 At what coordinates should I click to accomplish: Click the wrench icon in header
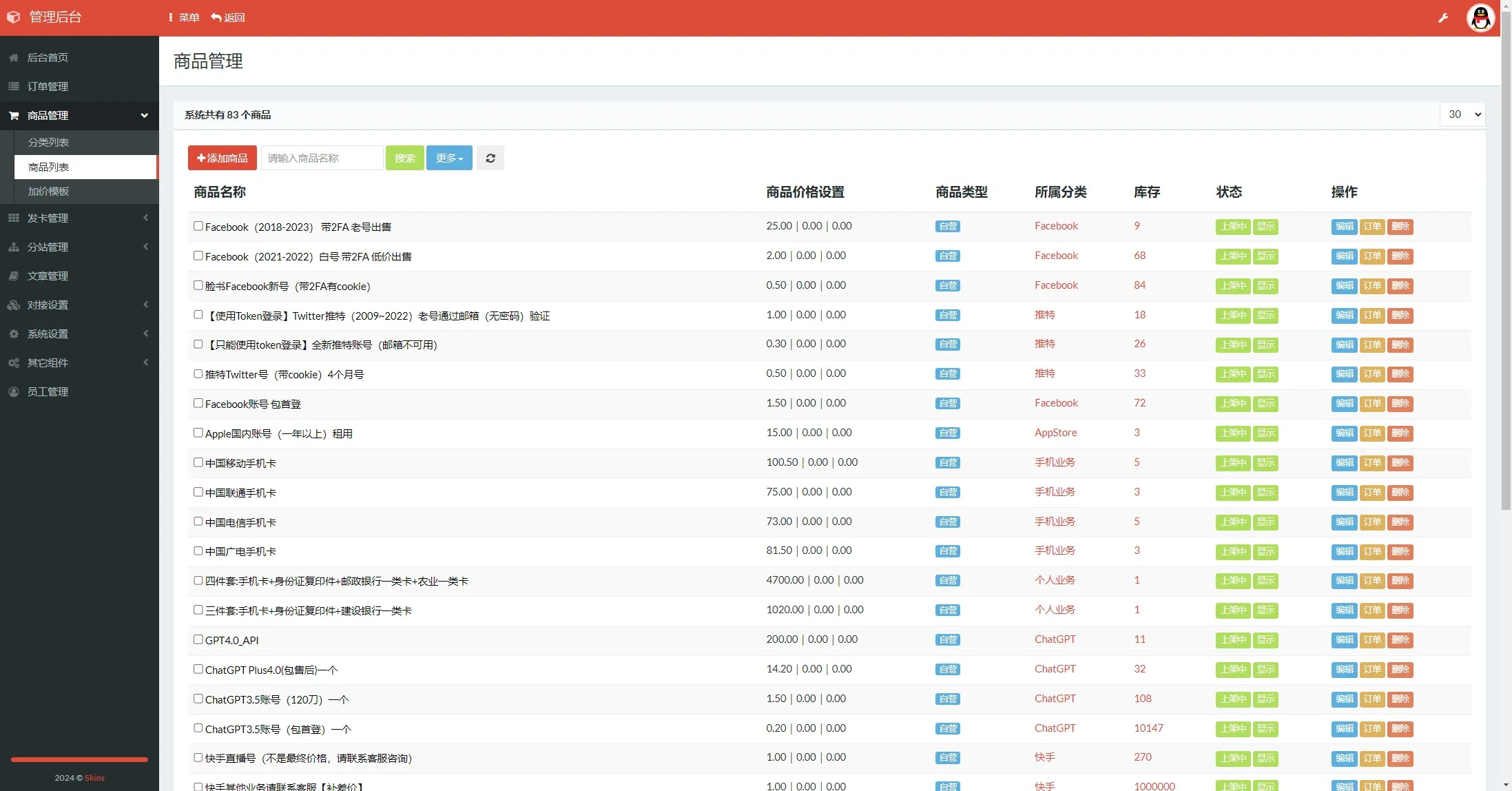[1443, 18]
